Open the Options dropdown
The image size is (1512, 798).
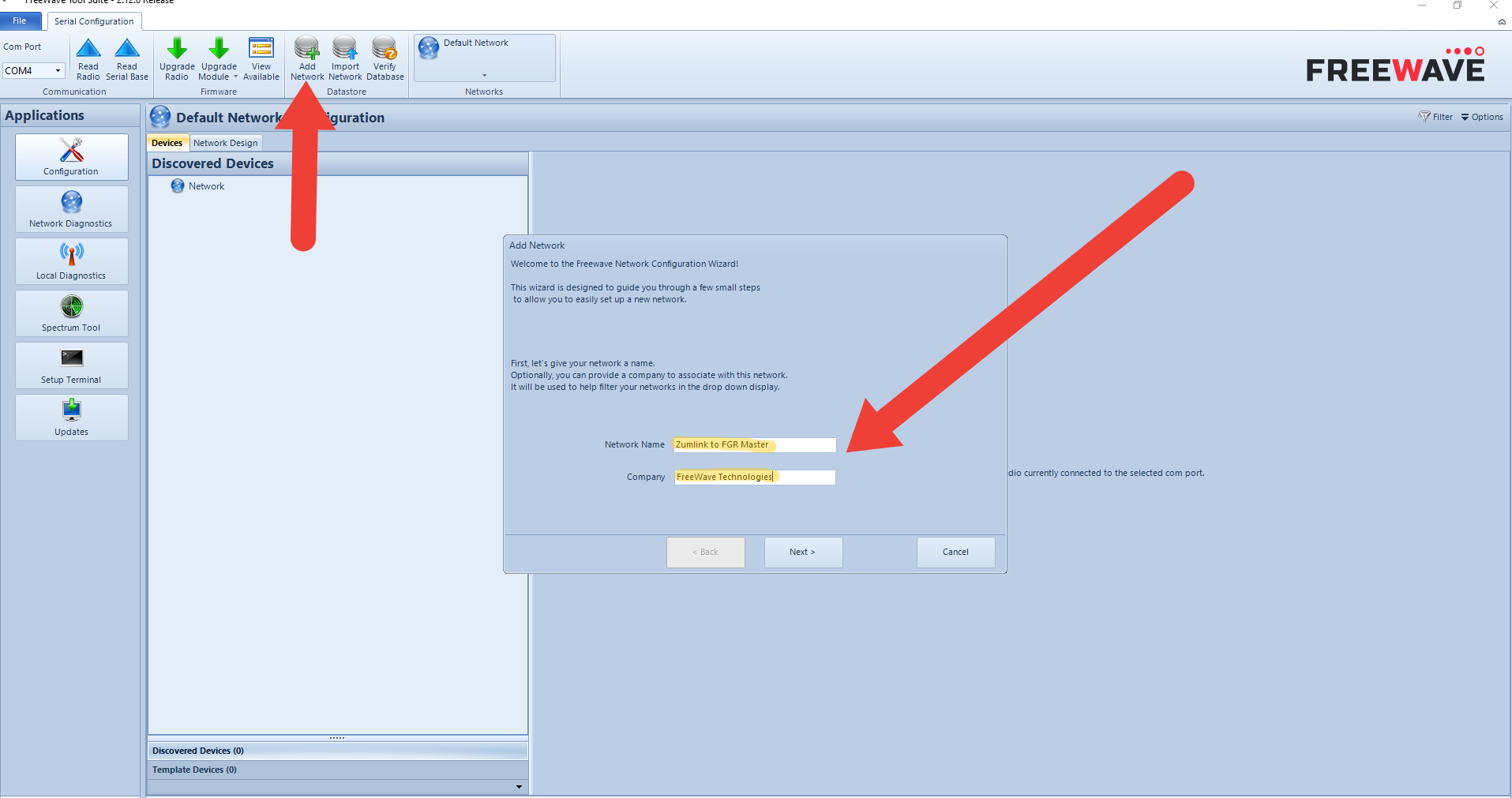(x=1482, y=117)
